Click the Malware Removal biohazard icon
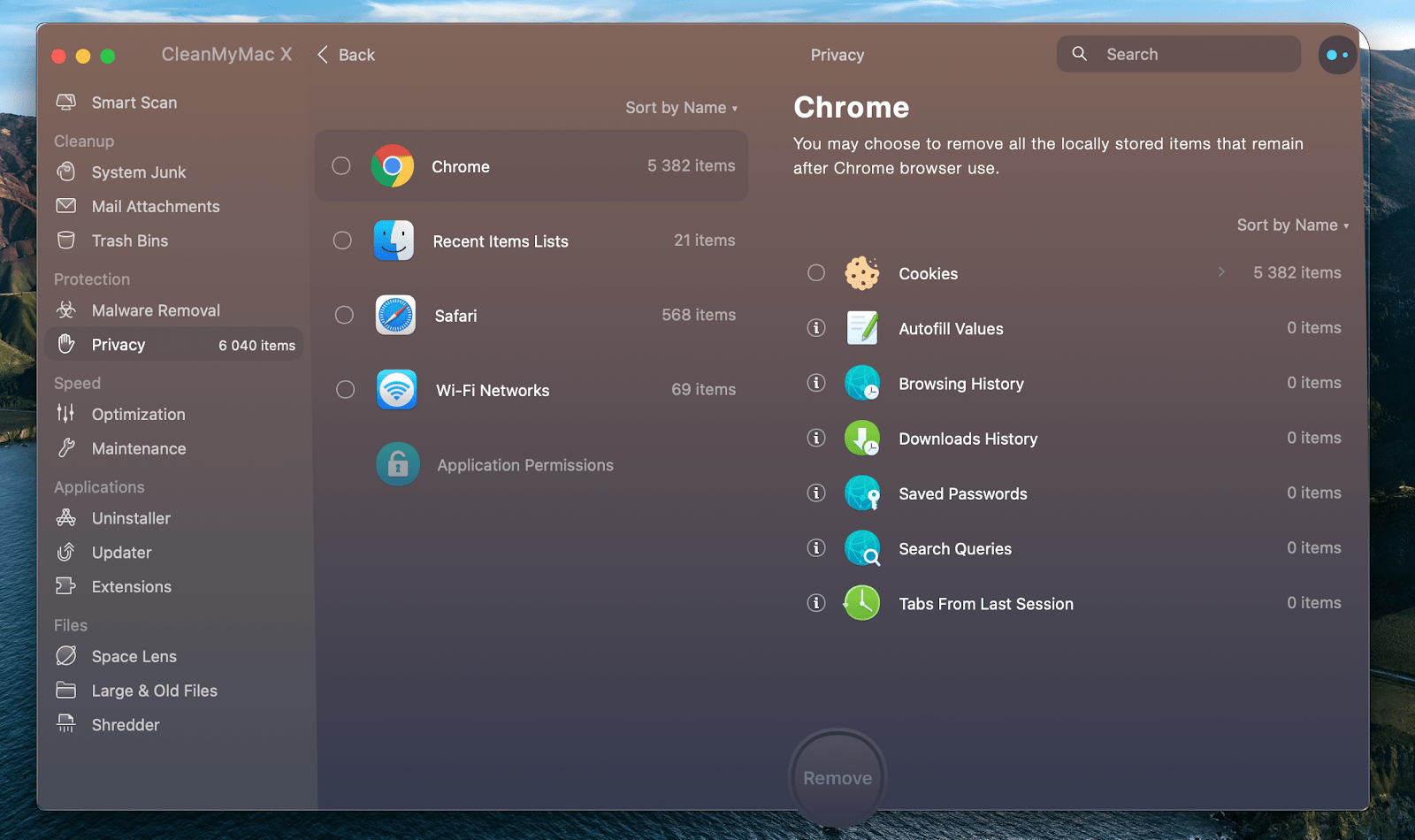 pos(66,310)
